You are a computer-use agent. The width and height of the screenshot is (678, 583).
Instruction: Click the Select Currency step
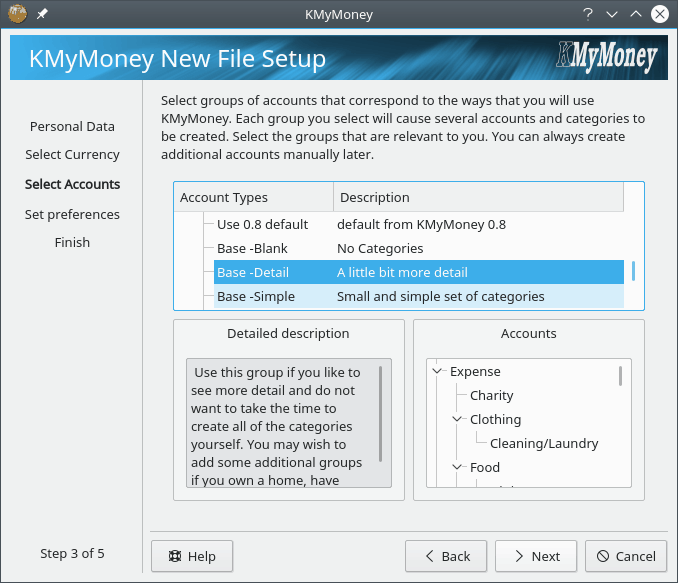coord(72,154)
